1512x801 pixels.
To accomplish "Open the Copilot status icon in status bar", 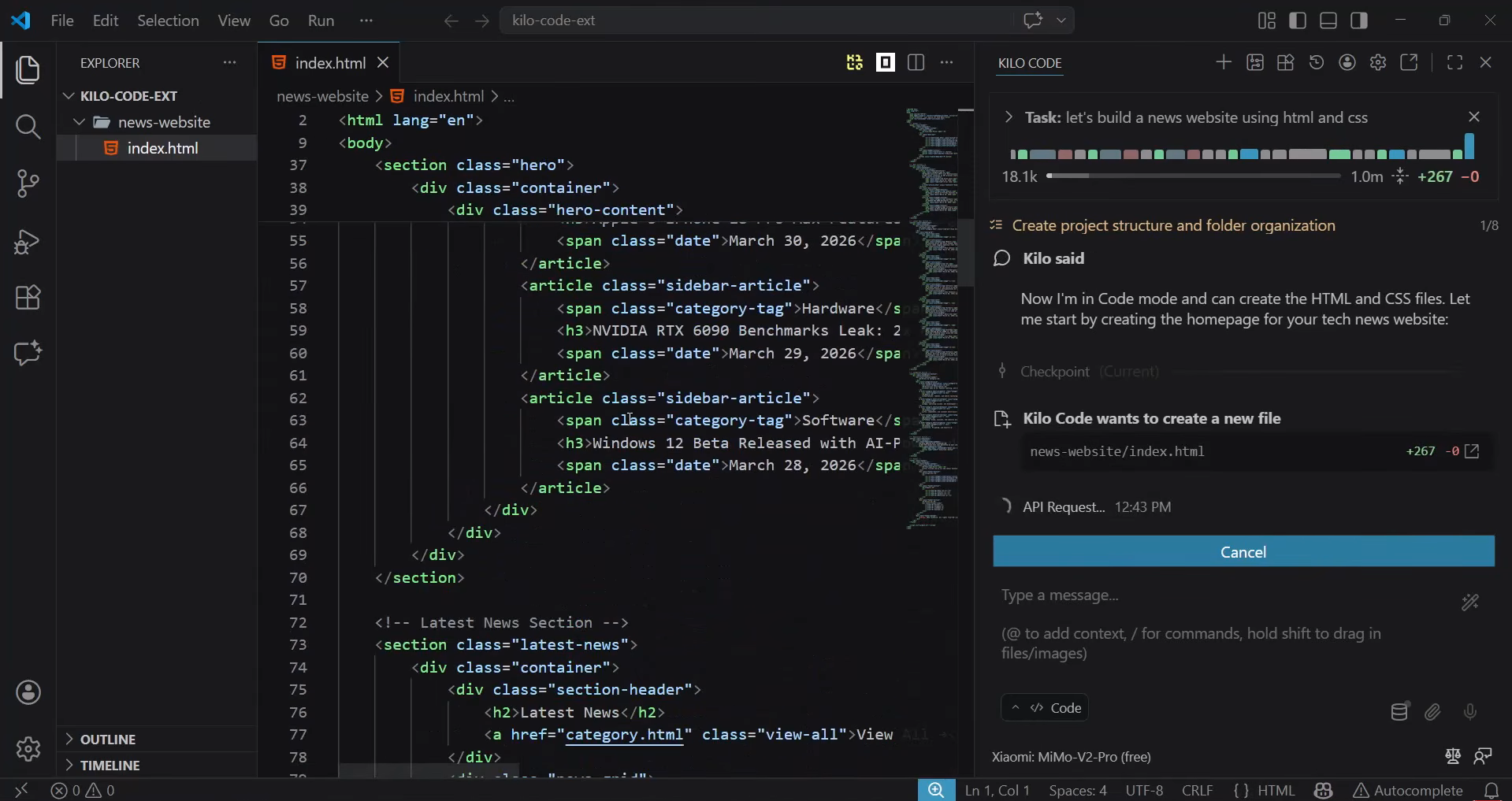I will click(1323, 790).
